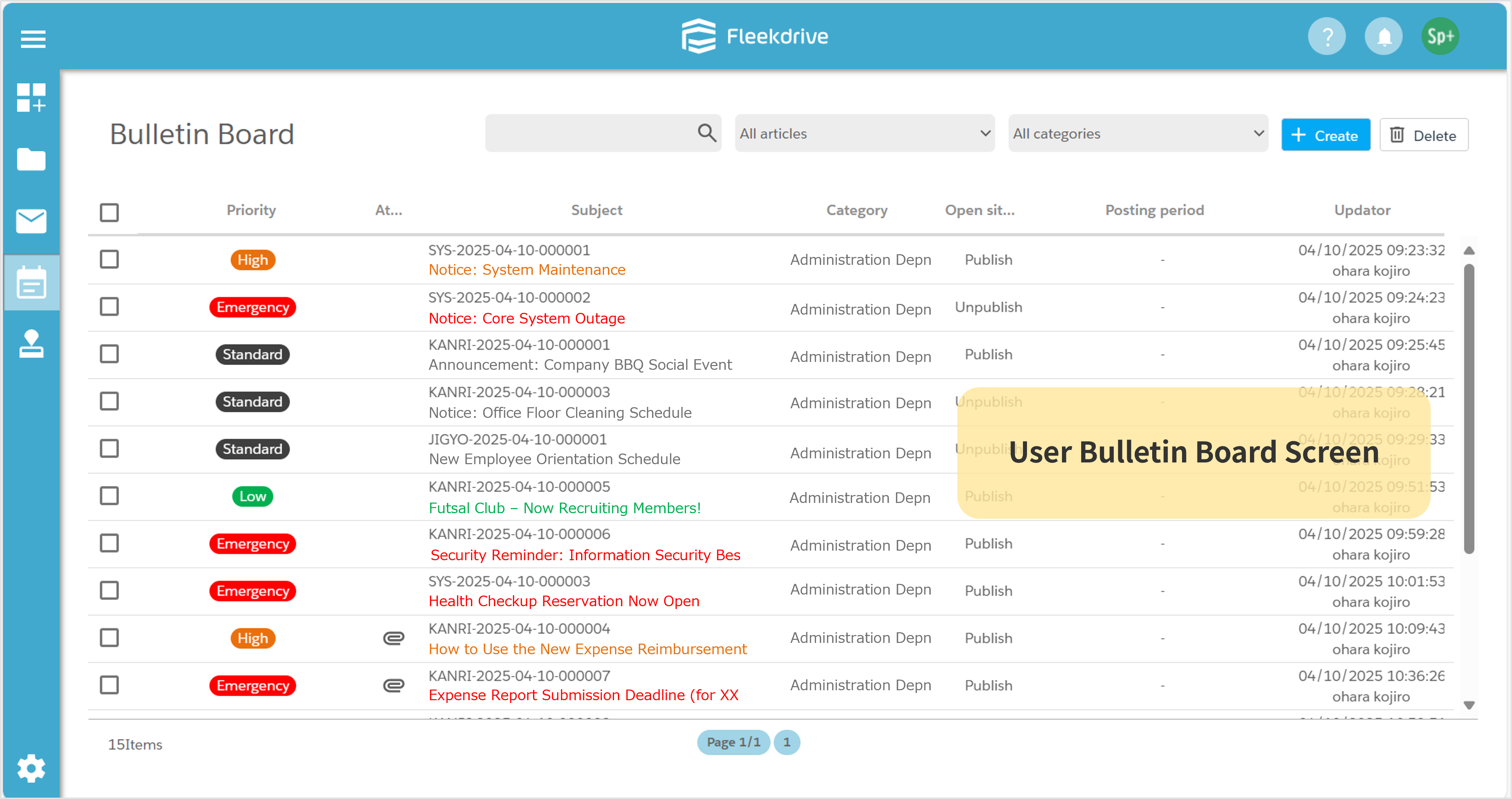Viewport: 1512px width, 799px height.
Task: Check the Futsal Club row checkbox
Action: tap(109, 496)
